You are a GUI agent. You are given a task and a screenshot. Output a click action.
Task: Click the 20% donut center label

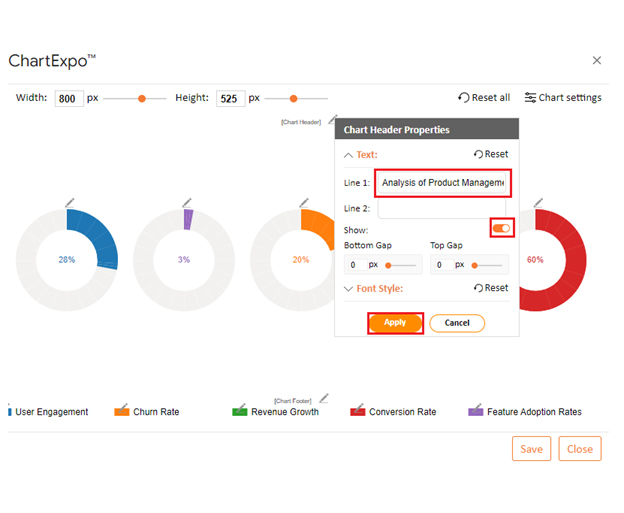[301, 259]
